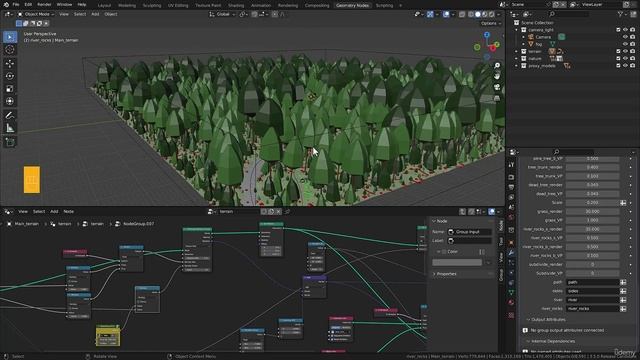Image resolution: width=640 pixels, height=360 pixels.
Task: Open the Object Mode dropdown
Action: pyautogui.click(x=36, y=14)
